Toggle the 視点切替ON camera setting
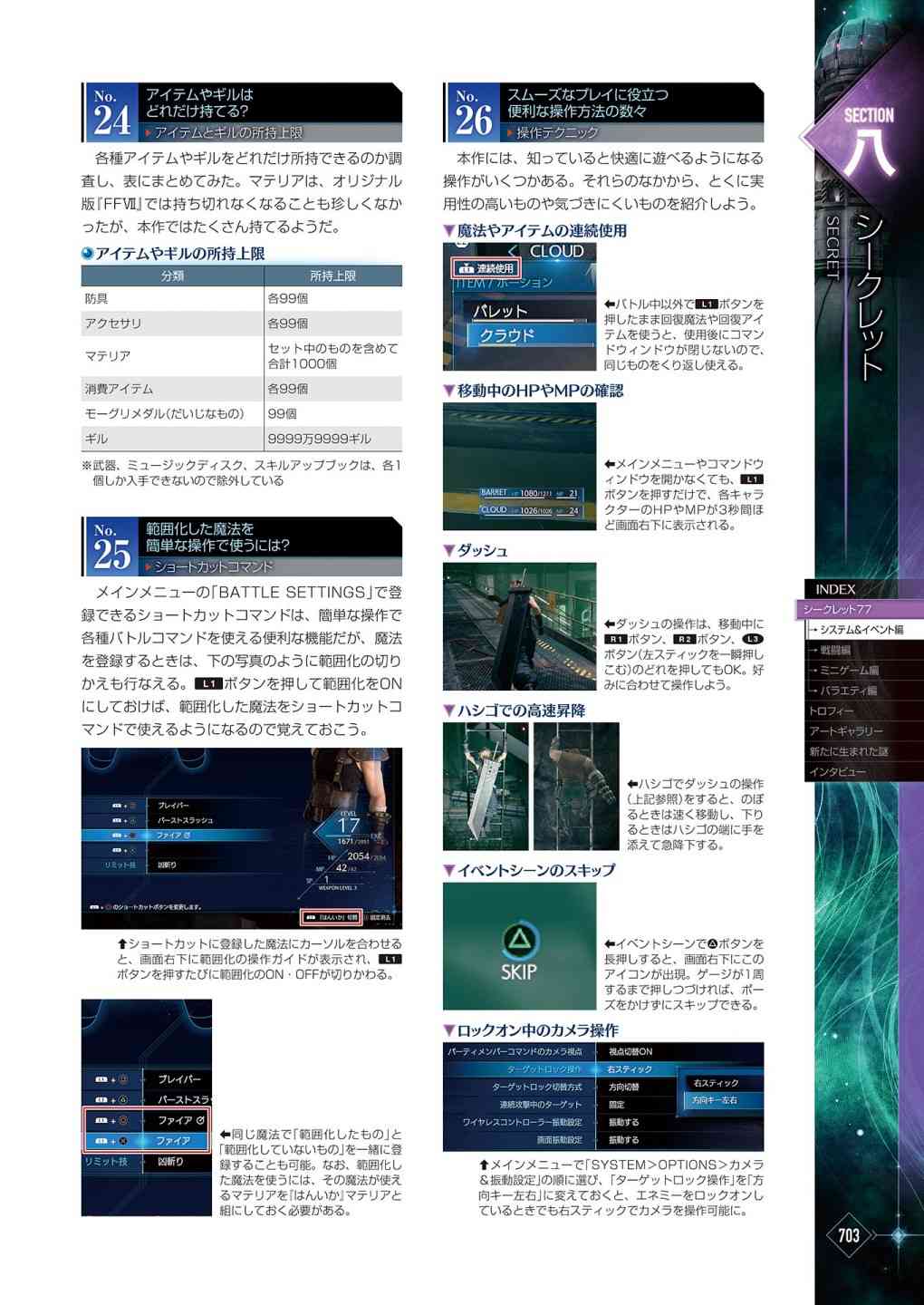 coord(630,1051)
